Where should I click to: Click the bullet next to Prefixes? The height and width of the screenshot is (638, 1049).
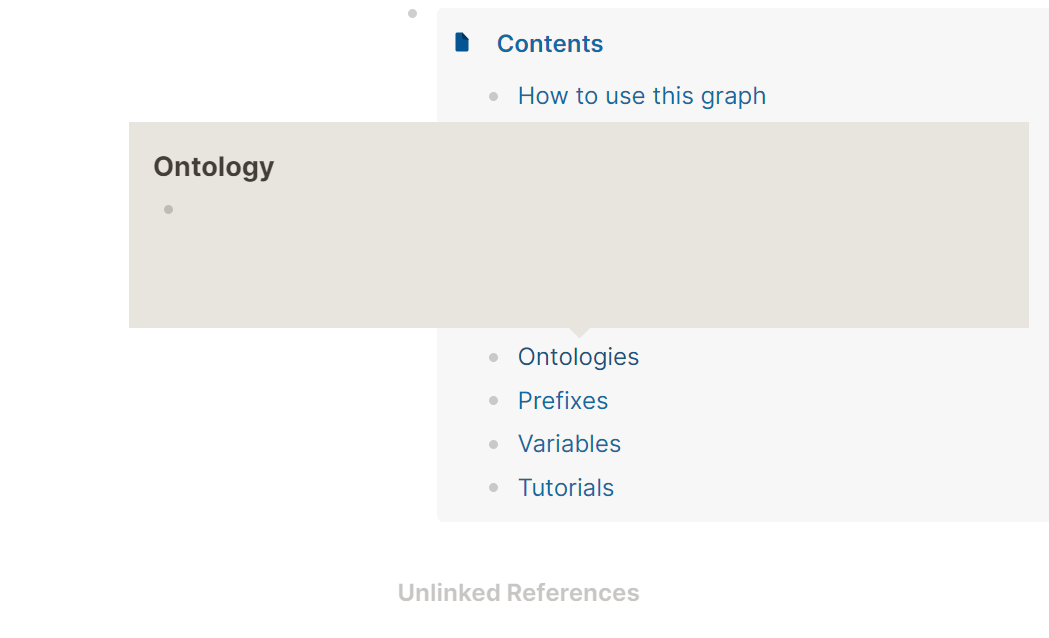coord(493,401)
